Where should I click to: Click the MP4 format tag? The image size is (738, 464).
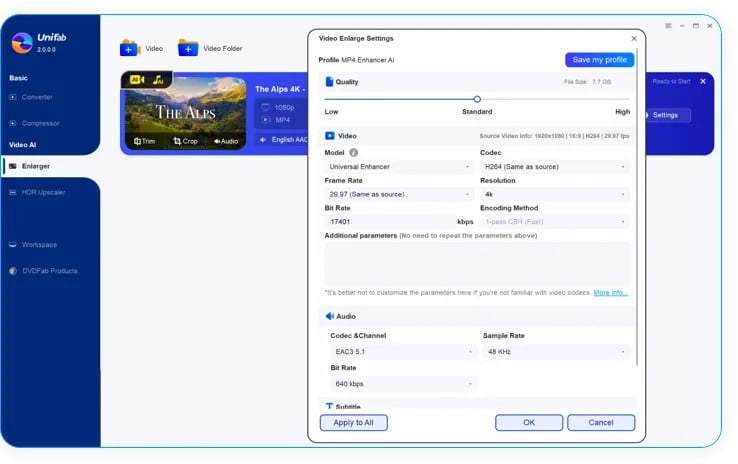click(277, 120)
